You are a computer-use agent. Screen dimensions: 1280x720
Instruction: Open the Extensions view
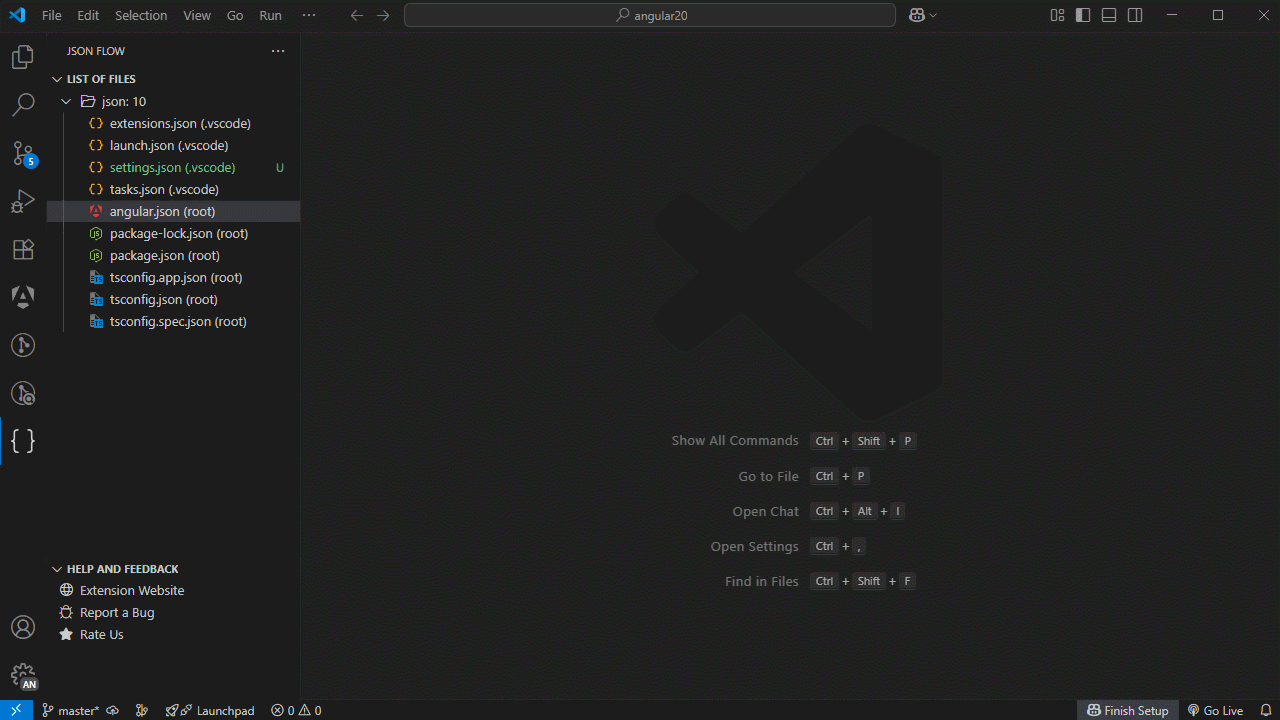22,249
